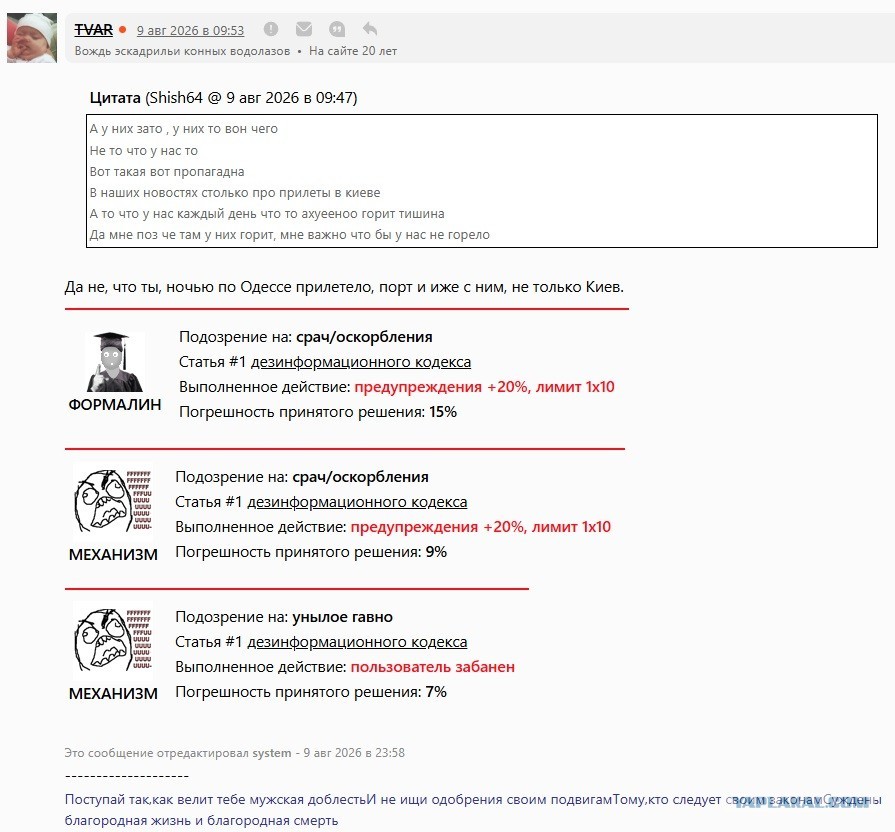Open the TVAR username profile link
The image size is (895, 832).
click(94, 30)
